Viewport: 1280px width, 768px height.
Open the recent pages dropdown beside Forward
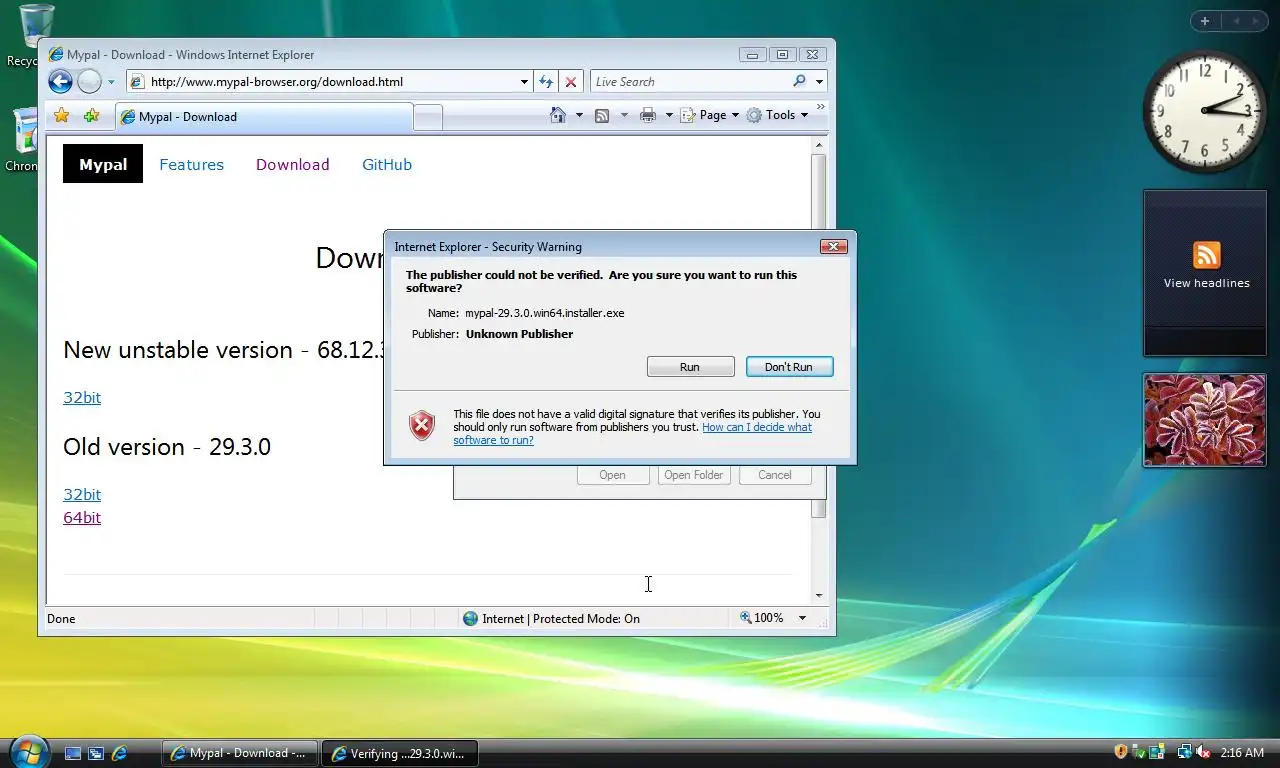click(x=111, y=82)
